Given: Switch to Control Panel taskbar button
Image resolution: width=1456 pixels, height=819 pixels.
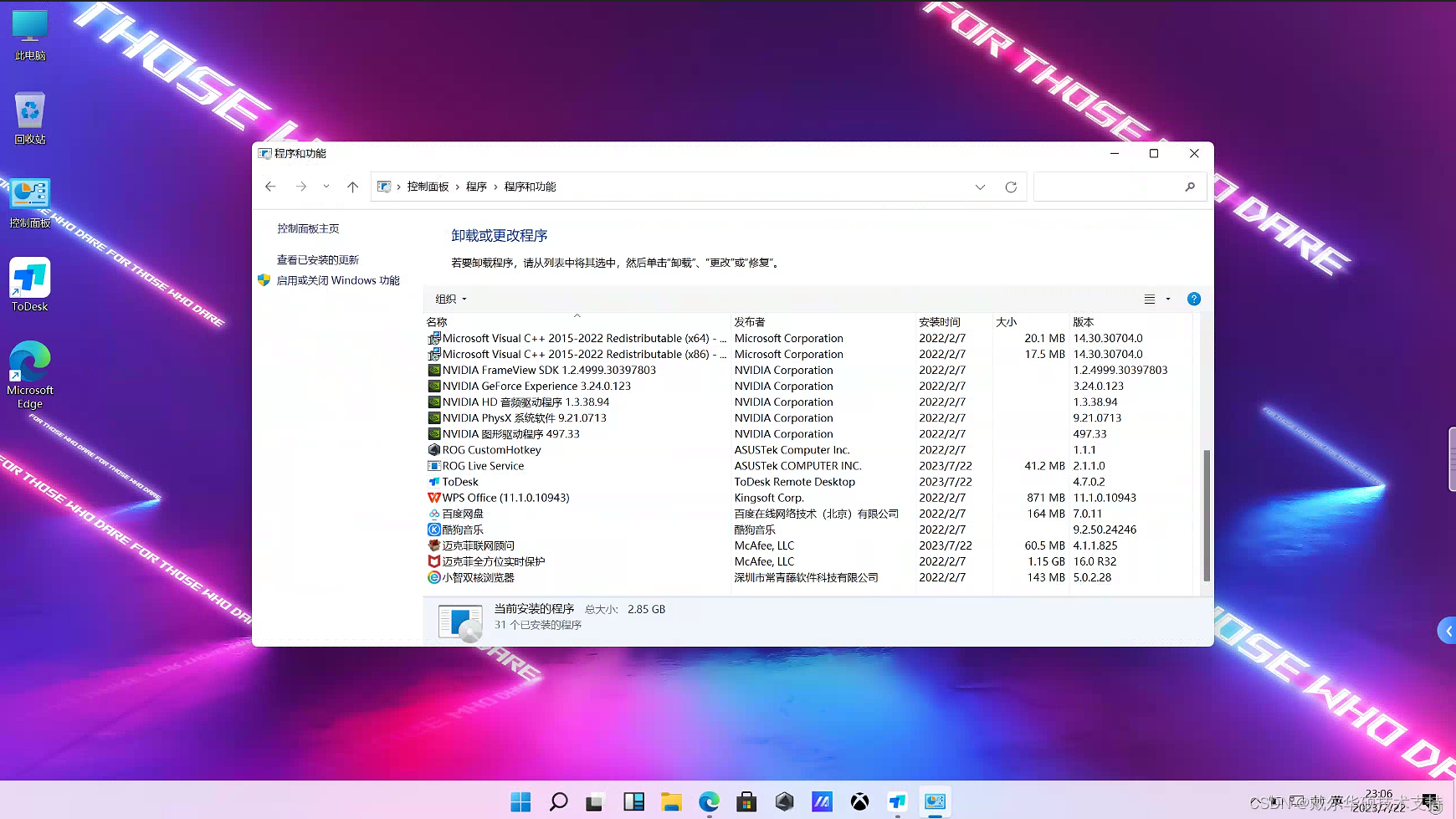Looking at the screenshot, I should [935, 801].
